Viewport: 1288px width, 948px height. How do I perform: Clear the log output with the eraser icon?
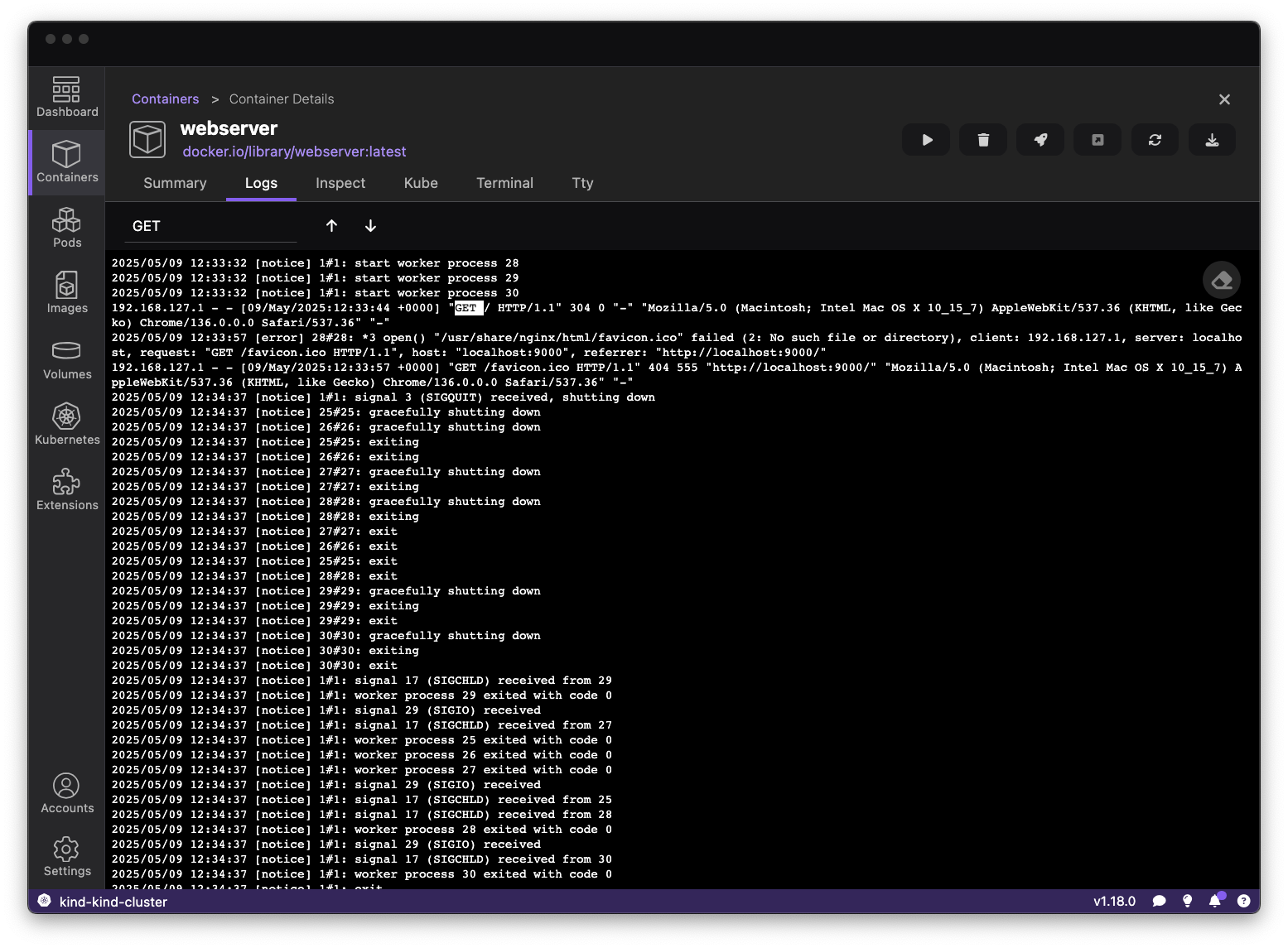pos(1221,280)
